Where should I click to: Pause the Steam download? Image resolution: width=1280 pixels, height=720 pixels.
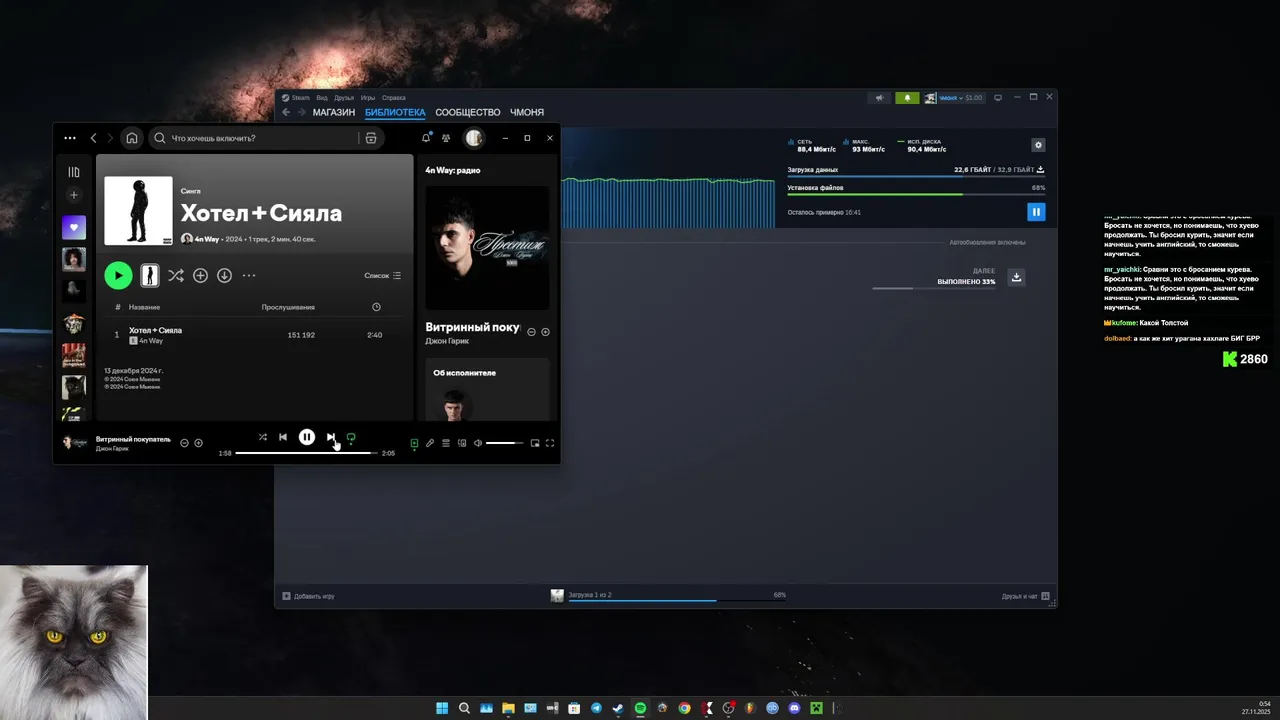(x=1036, y=211)
